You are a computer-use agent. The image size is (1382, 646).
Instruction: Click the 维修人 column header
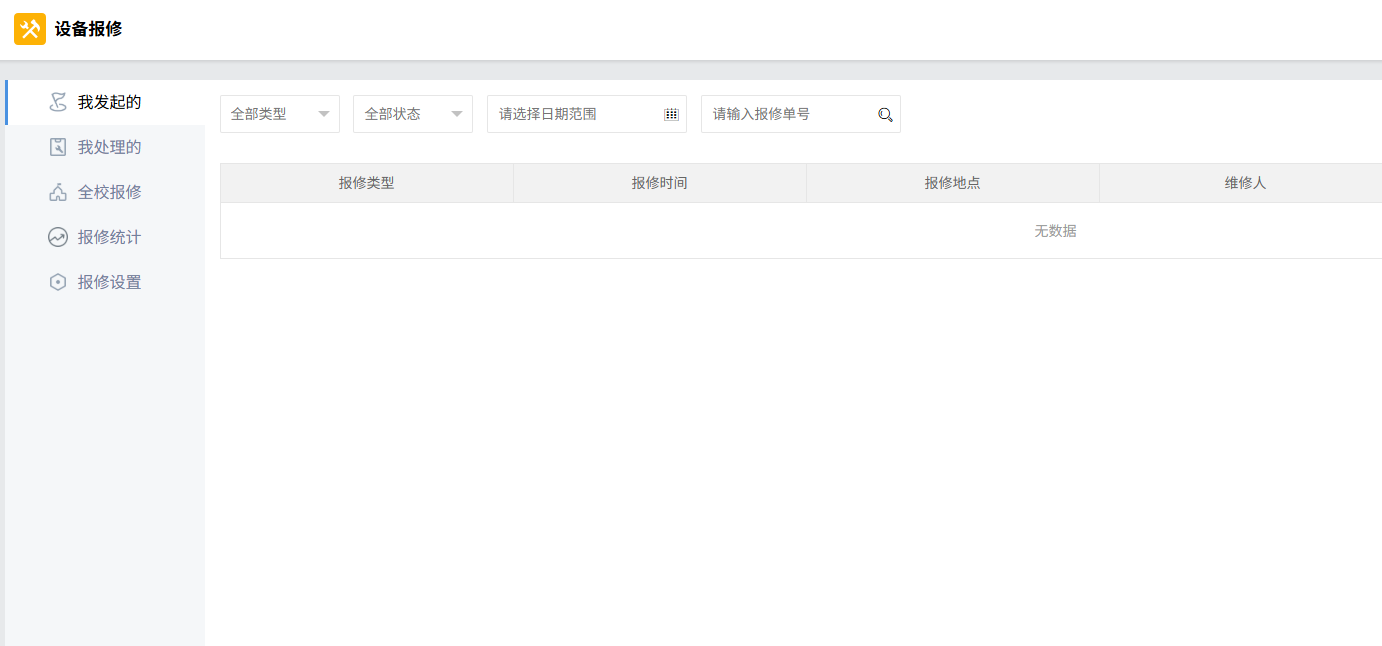(1245, 183)
